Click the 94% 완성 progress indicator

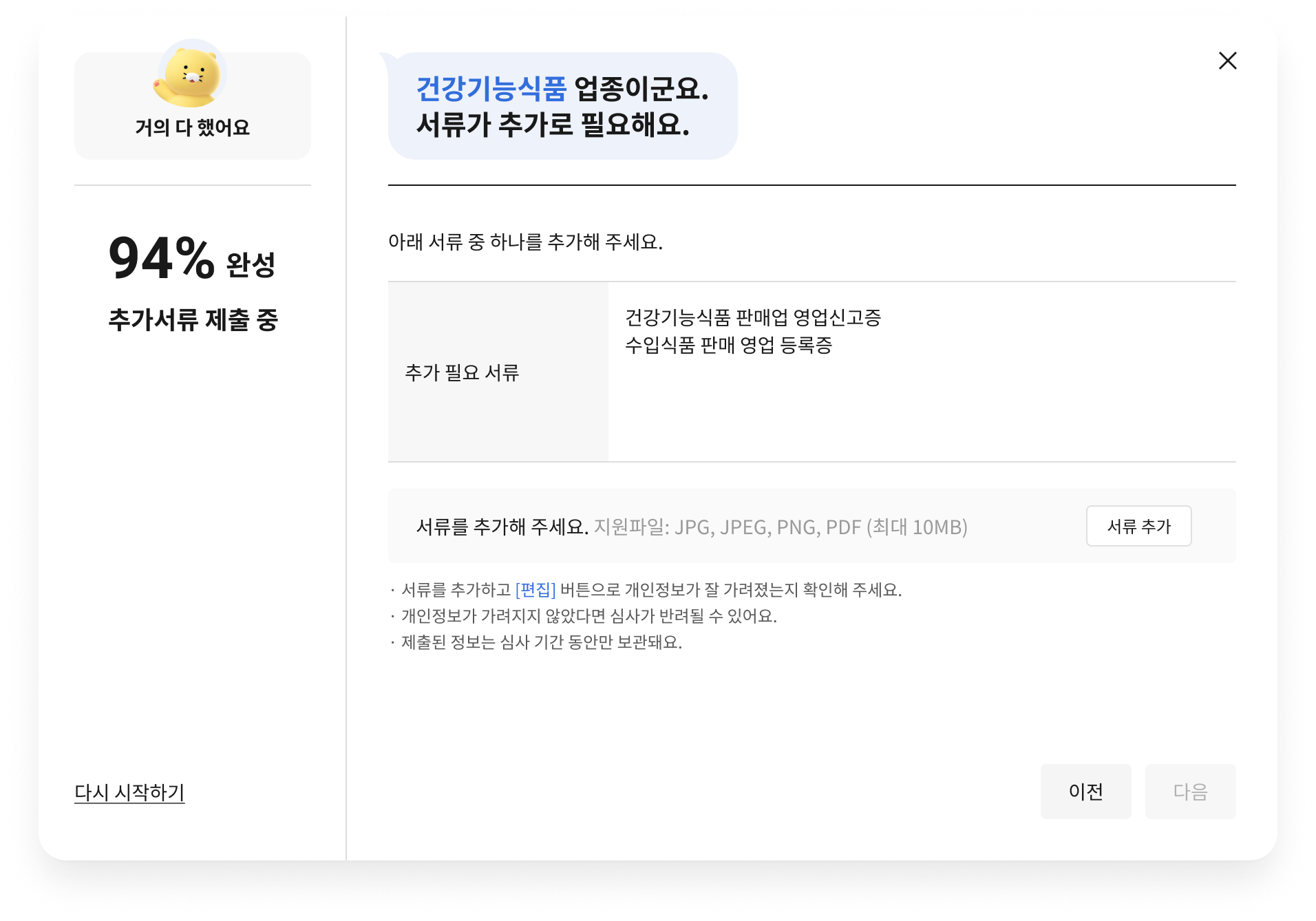coord(192,259)
